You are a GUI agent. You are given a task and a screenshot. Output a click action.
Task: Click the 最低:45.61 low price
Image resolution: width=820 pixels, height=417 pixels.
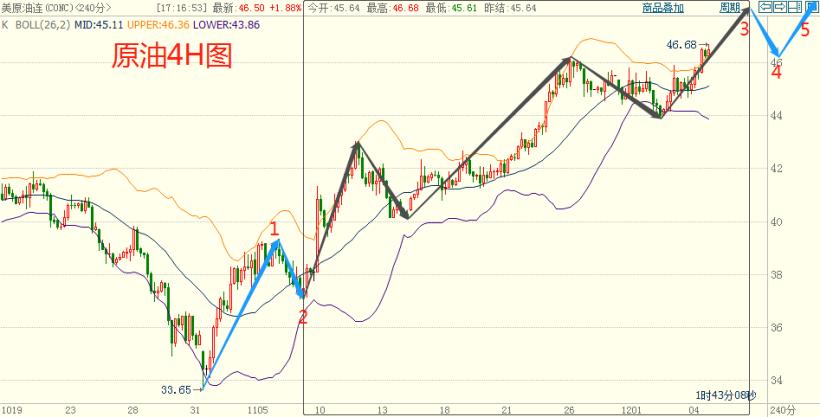453,8
